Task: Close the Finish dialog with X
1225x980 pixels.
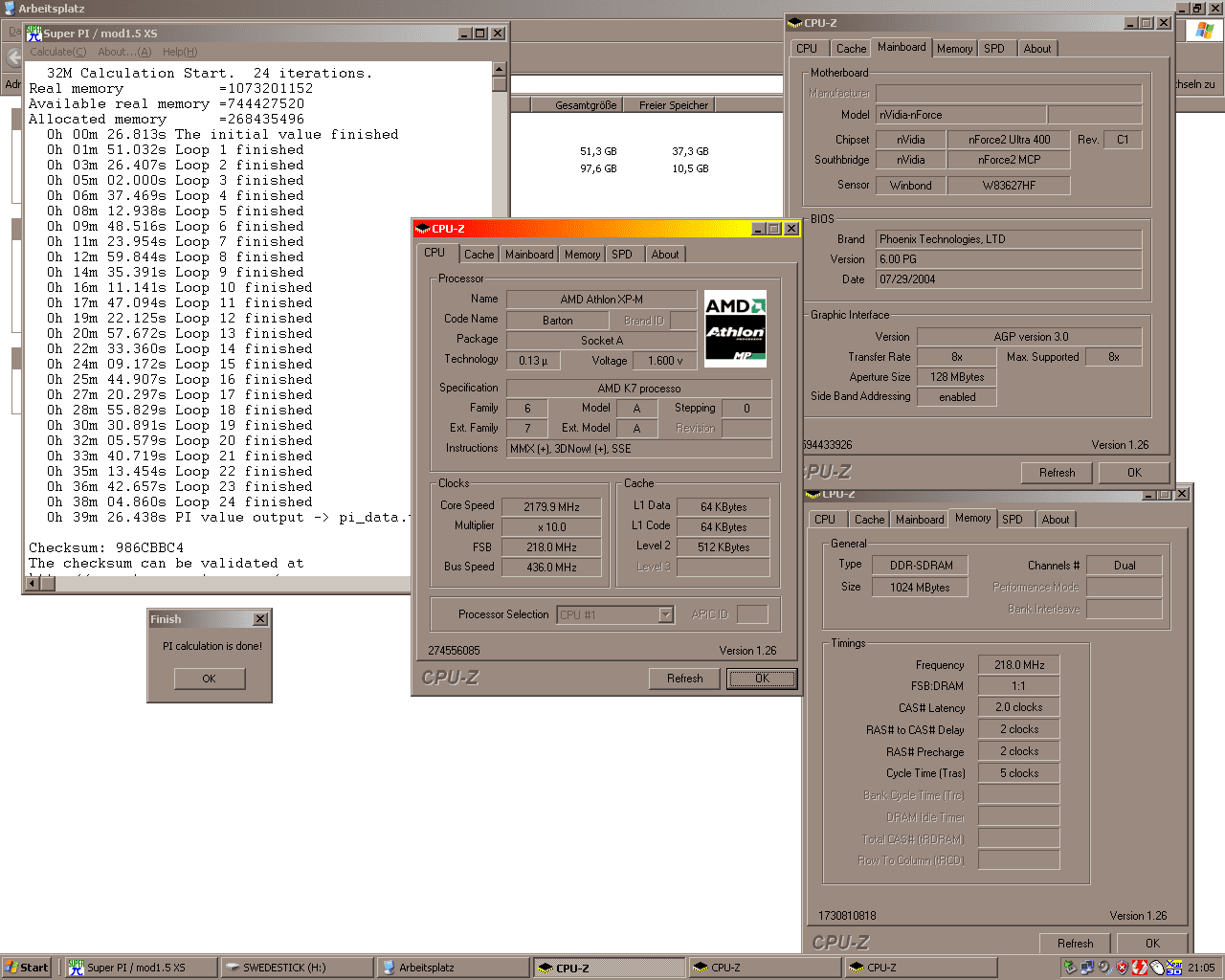Action: 260,619
